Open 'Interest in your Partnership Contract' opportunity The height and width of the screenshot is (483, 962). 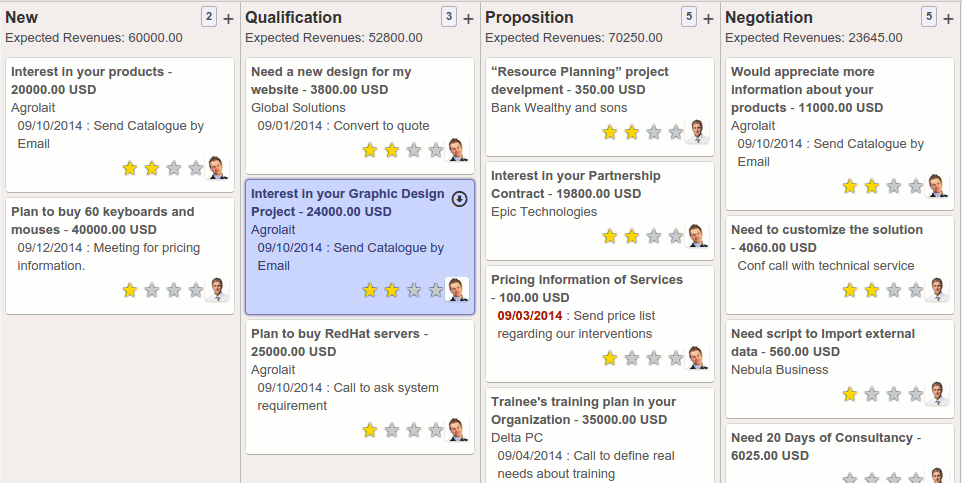click(x=575, y=184)
